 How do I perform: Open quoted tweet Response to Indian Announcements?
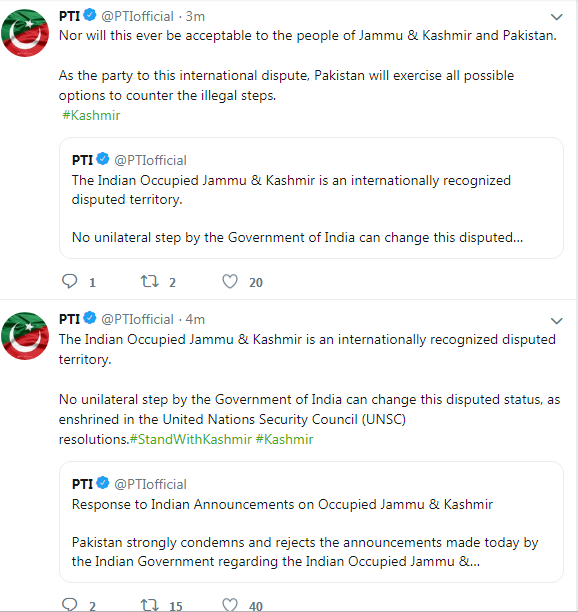pyautogui.click(x=311, y=522)
